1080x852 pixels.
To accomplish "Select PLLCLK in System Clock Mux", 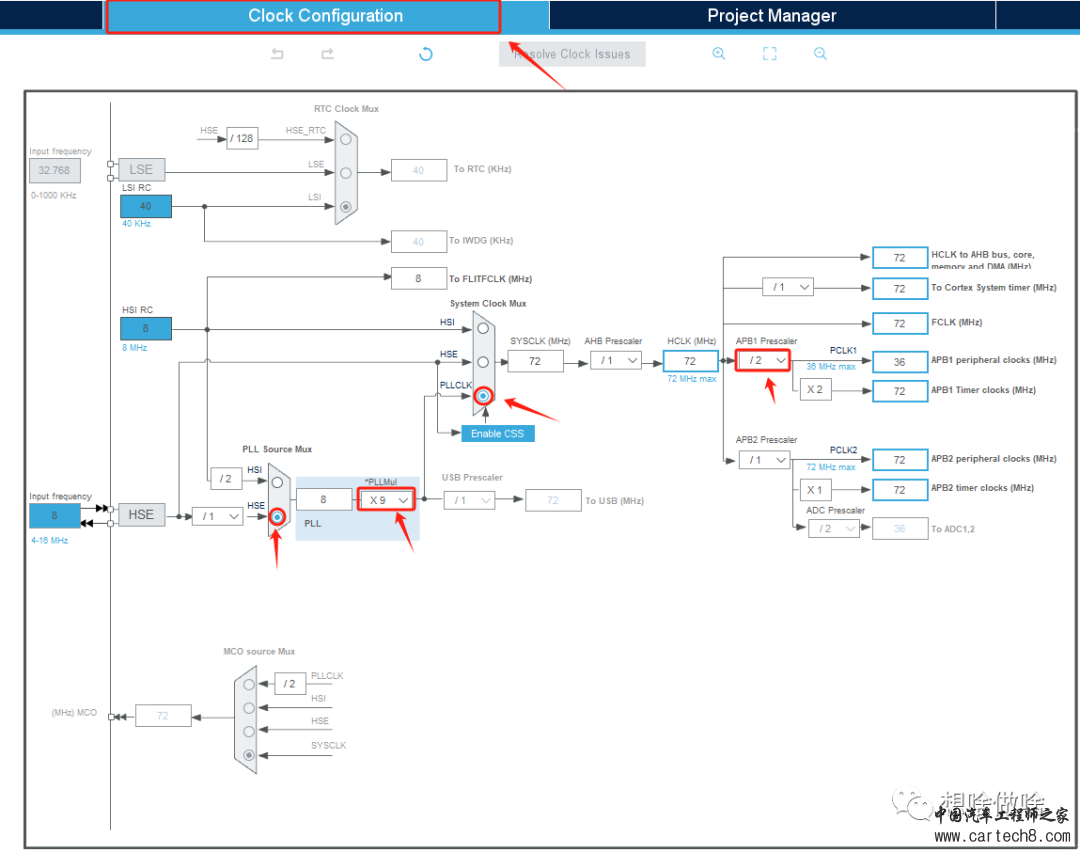I will pyautogui.click(x=483, y=396).
